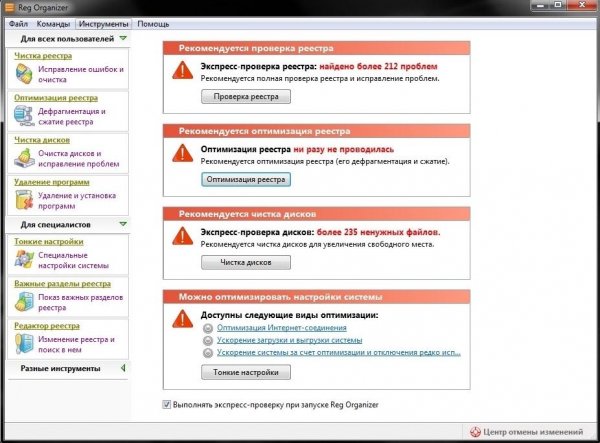This screenshot has width=600, height=443.
Task: Open the Важные разделы реестра sidebar link
Action: [62, 283]
